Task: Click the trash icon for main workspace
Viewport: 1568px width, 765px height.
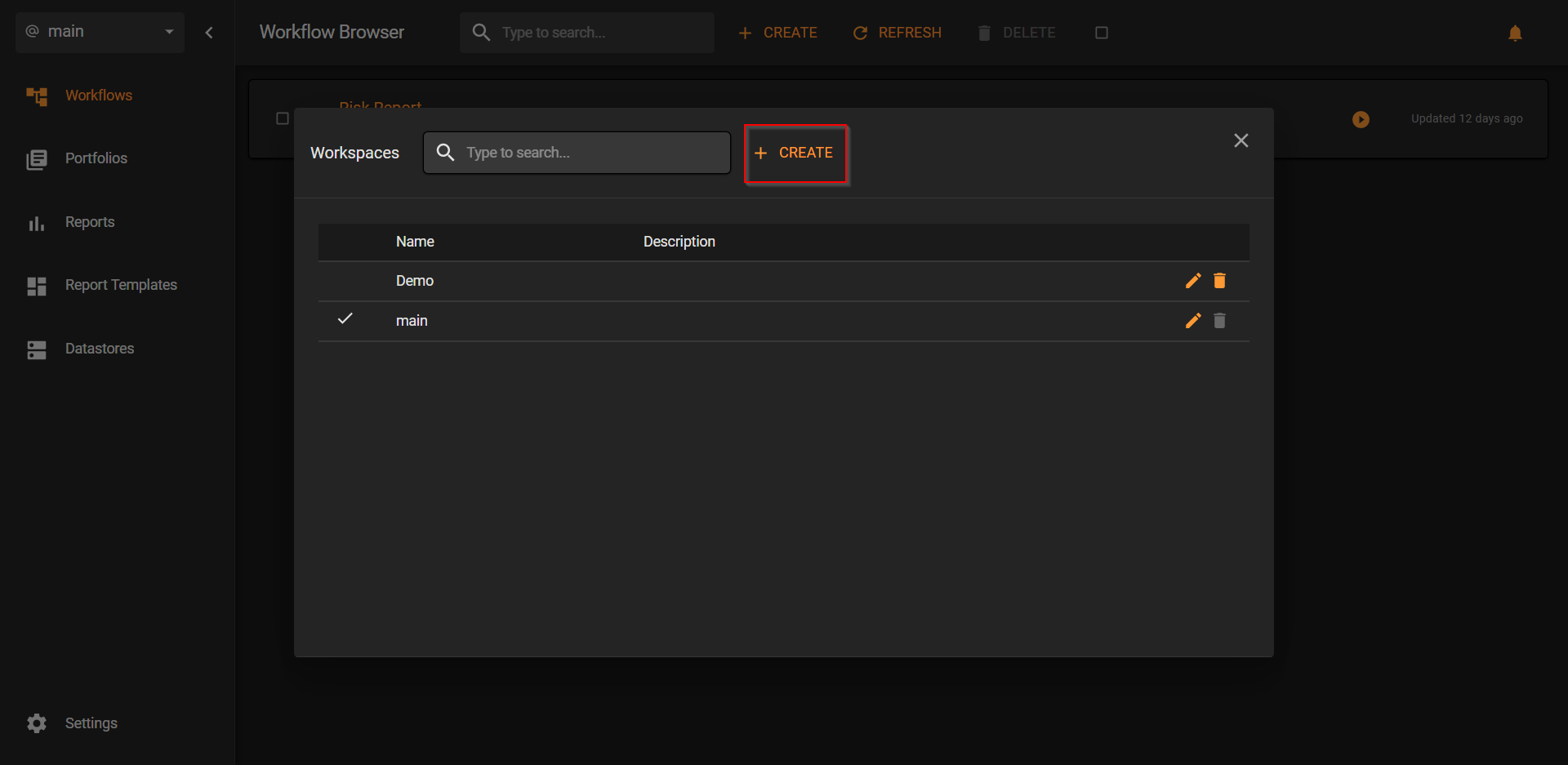Action: [1219, 321]
